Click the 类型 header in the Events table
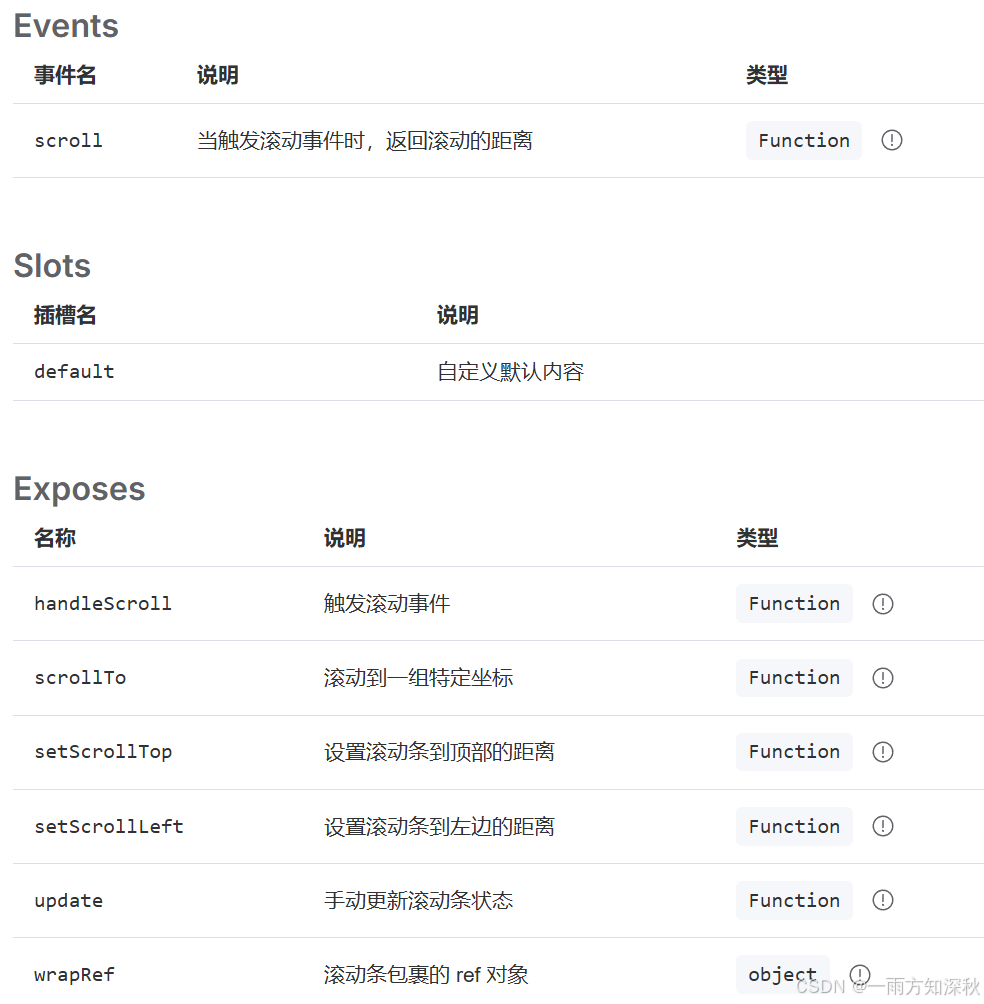This screenshot has width=984, height=1004. (x=766, y=76)
